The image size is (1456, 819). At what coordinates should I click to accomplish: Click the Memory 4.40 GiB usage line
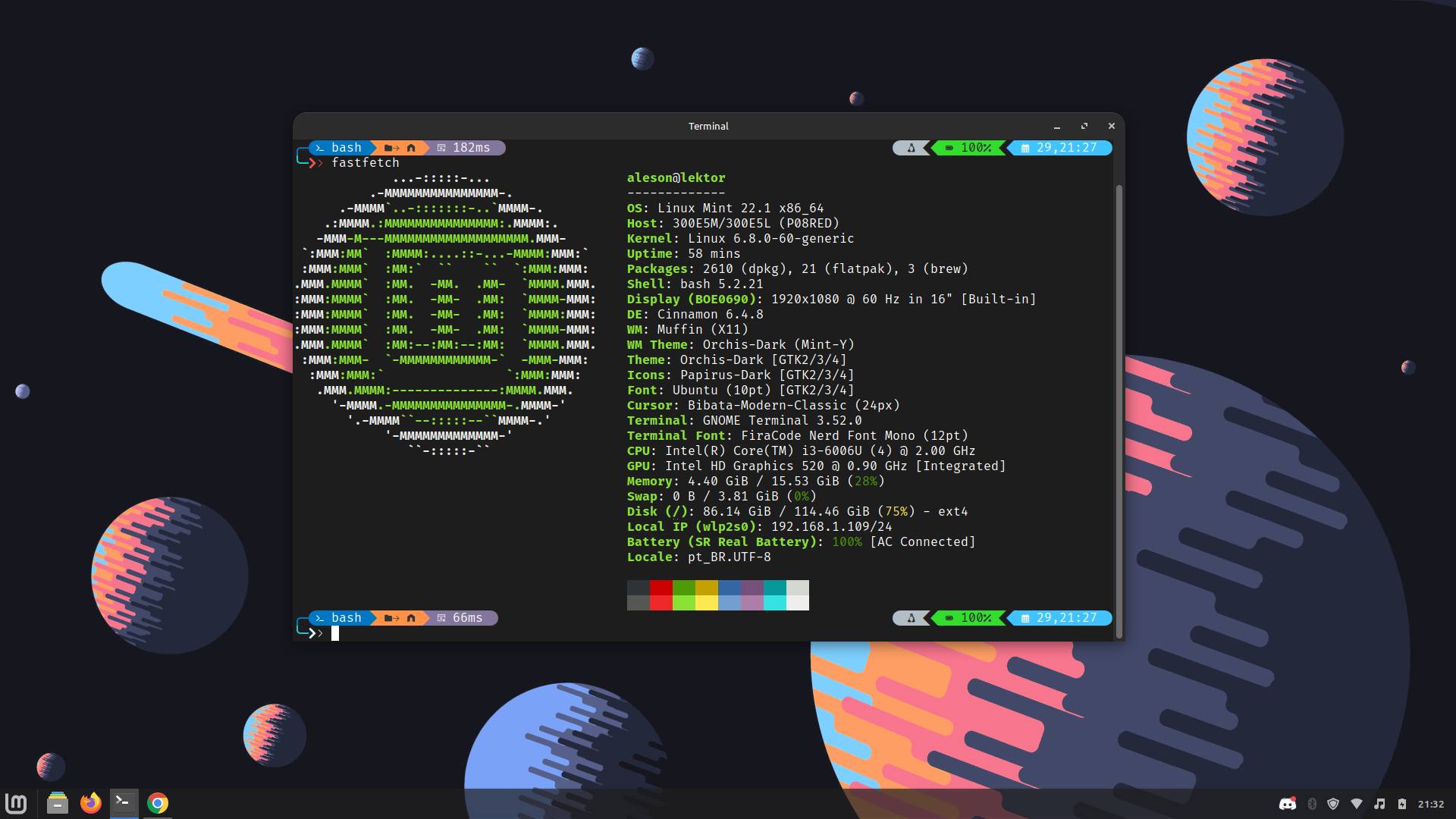pyautogui.click(x=756, y=482)
